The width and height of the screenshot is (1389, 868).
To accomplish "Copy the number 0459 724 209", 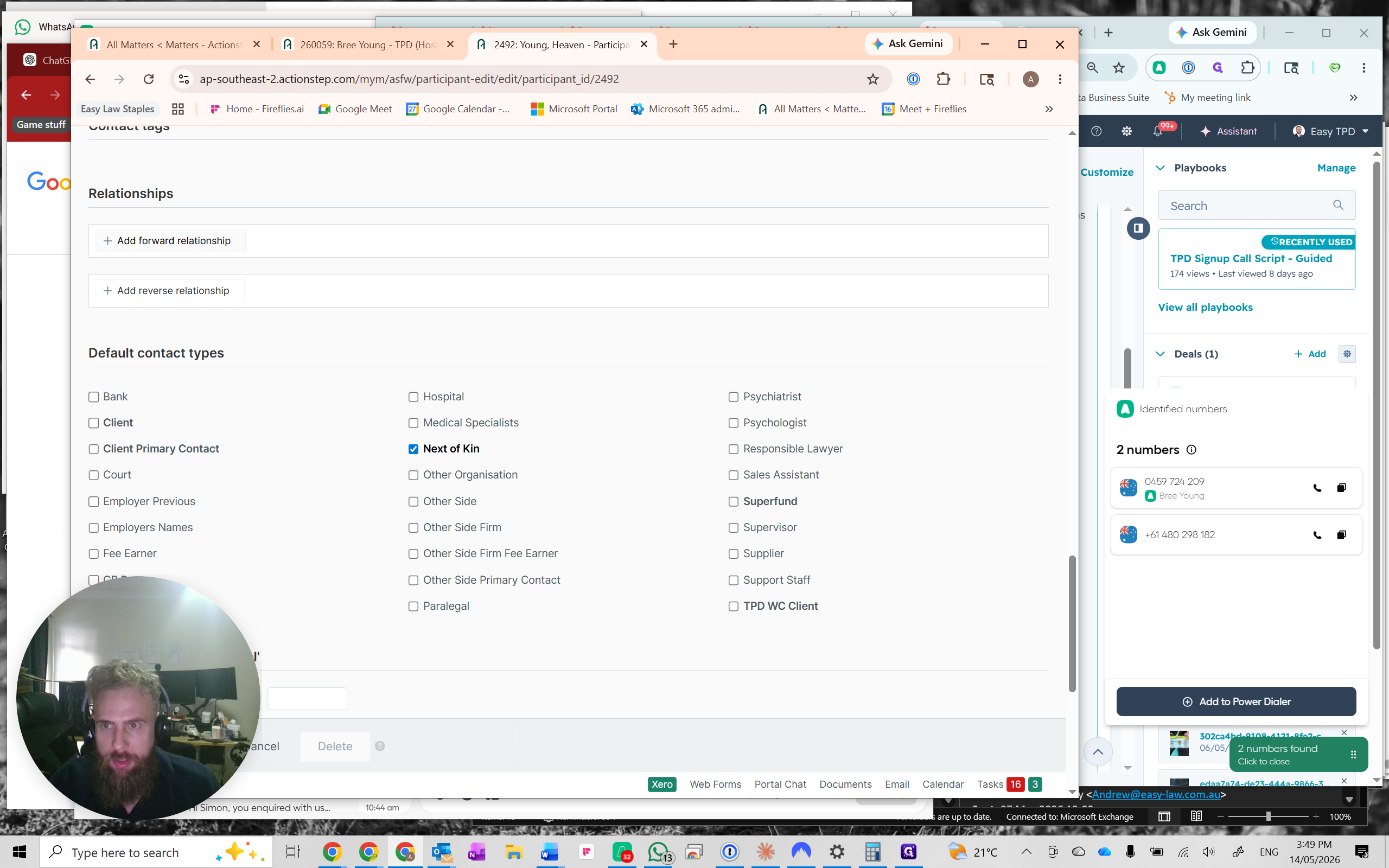I will [1341, 488].
